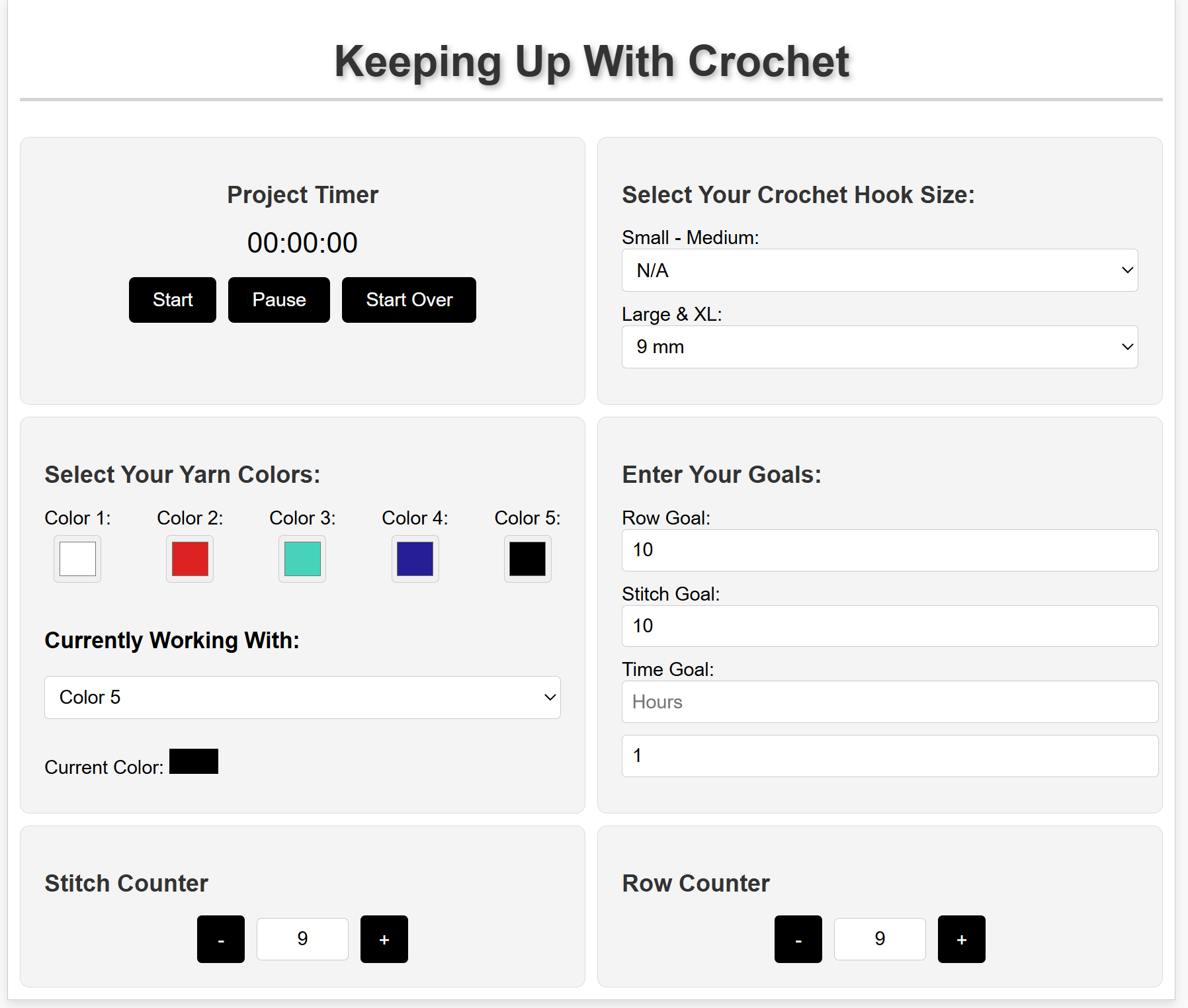The image size is (1188, 1008).
Task: Decrease the stitch counter with minus
Action: click(x=221, y=939)
